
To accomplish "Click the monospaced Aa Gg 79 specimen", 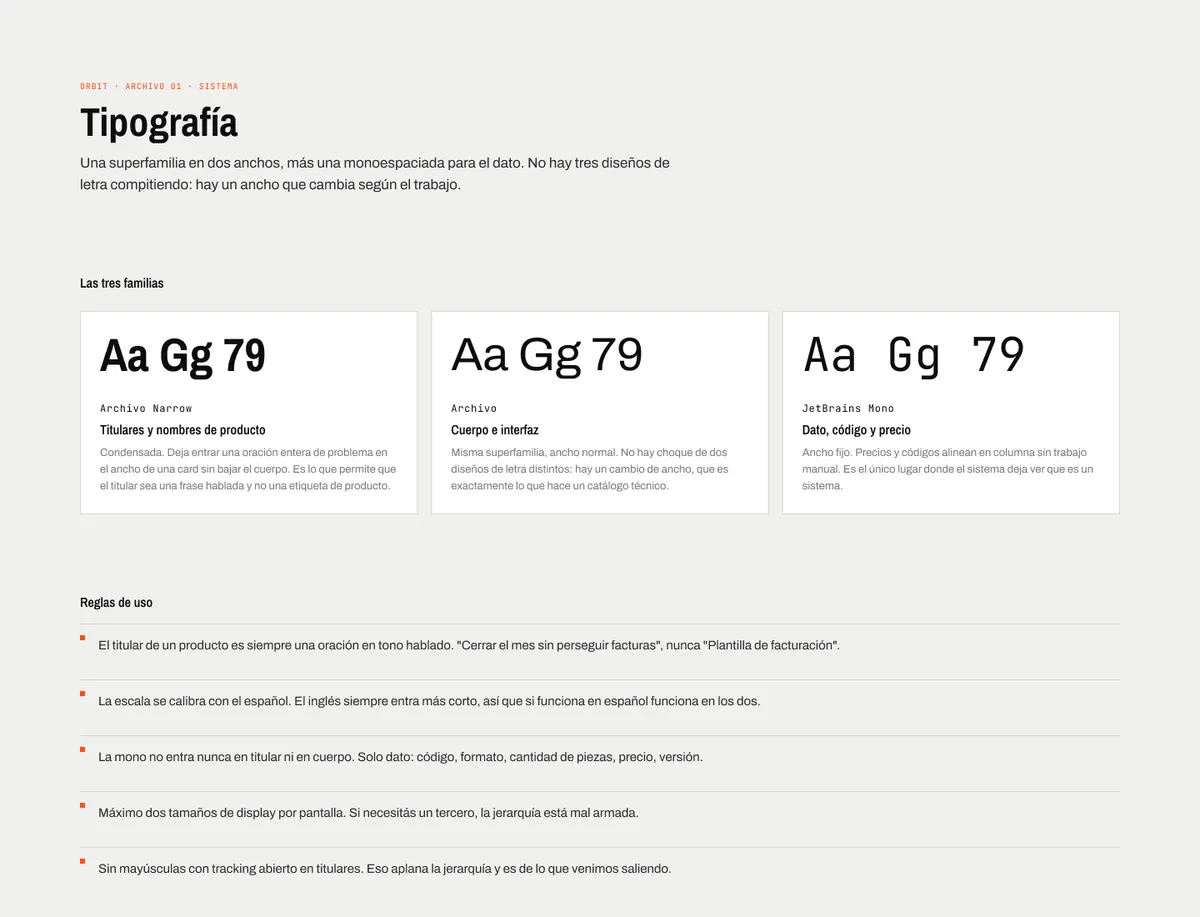I will point(914,356).
